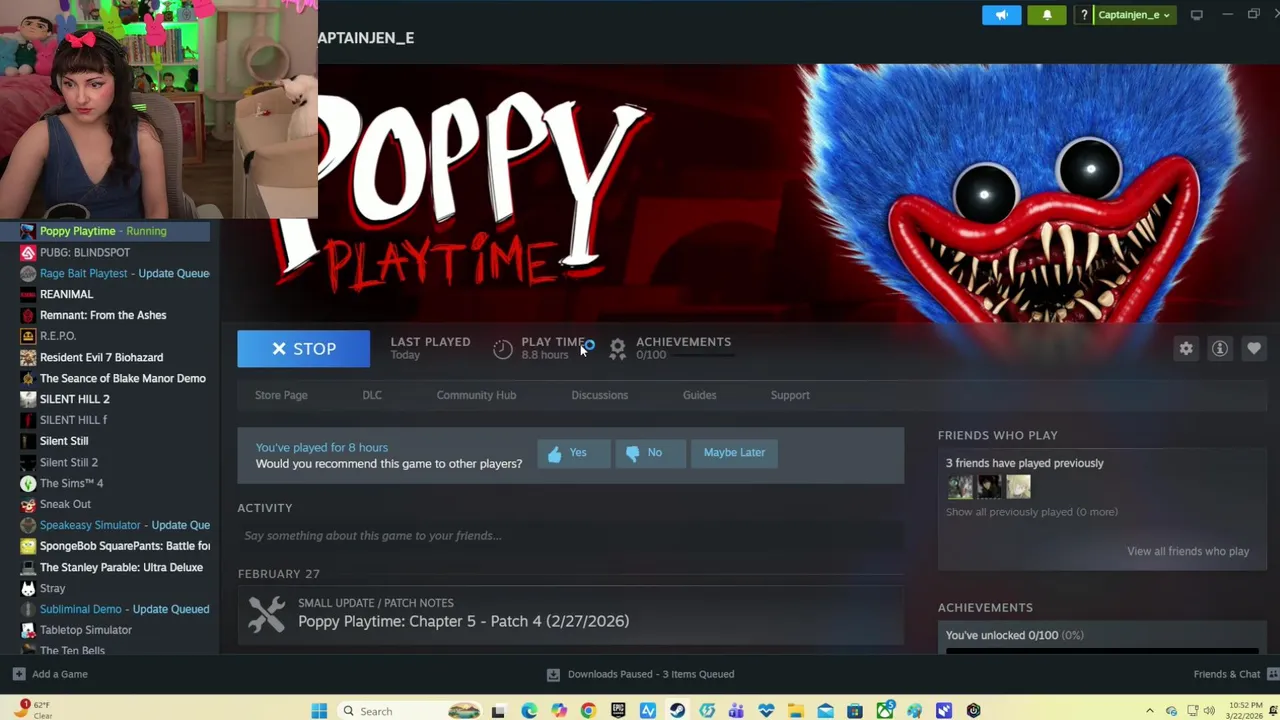This screenshot has width=1280, height=720.
Task: Click the sidebar Achievements progress bar
Action: (x=1101, y=651)
